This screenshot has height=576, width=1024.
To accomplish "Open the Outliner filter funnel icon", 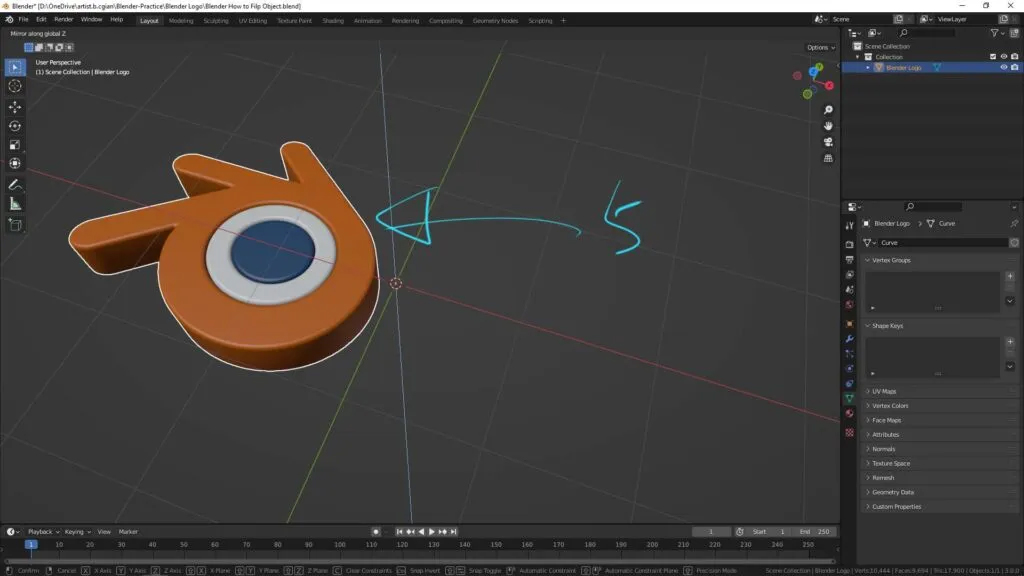I will (x=993, y=33).
